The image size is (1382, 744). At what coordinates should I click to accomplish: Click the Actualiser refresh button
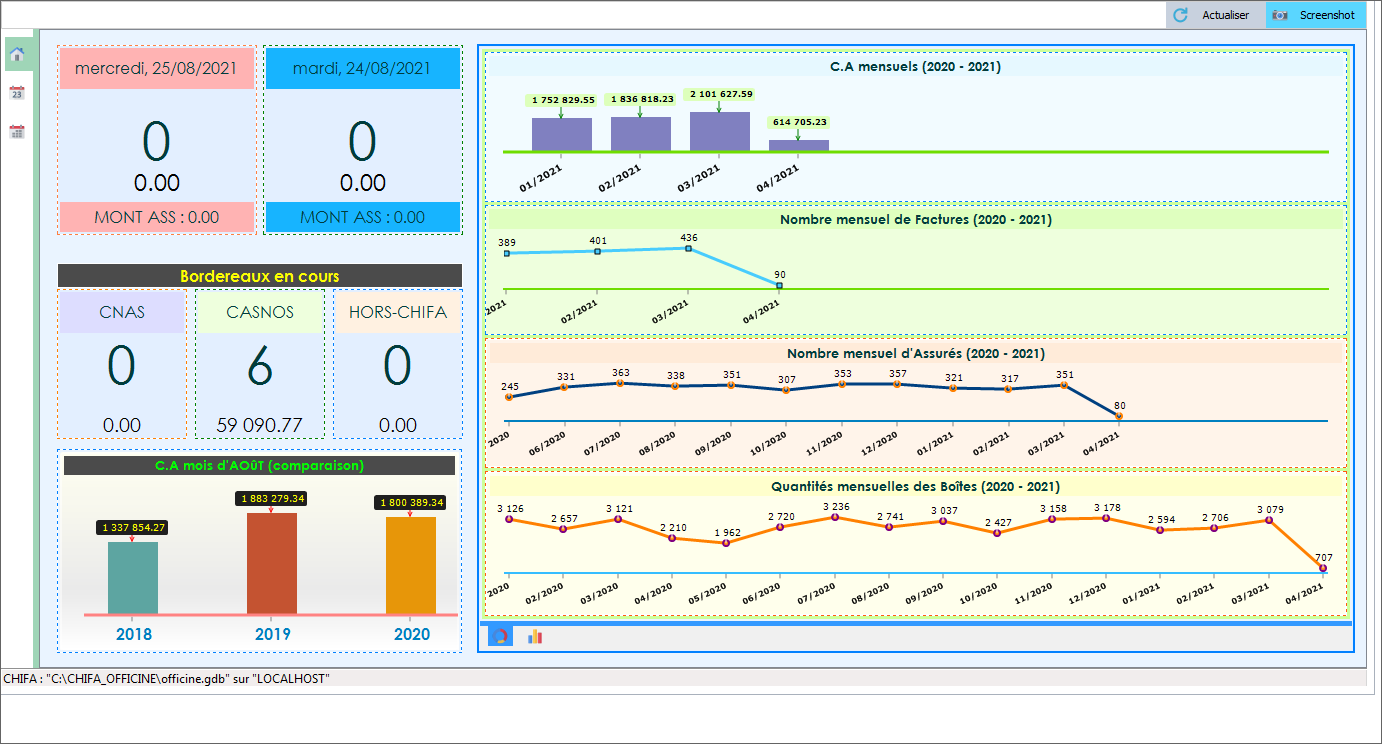point(1214,15)
